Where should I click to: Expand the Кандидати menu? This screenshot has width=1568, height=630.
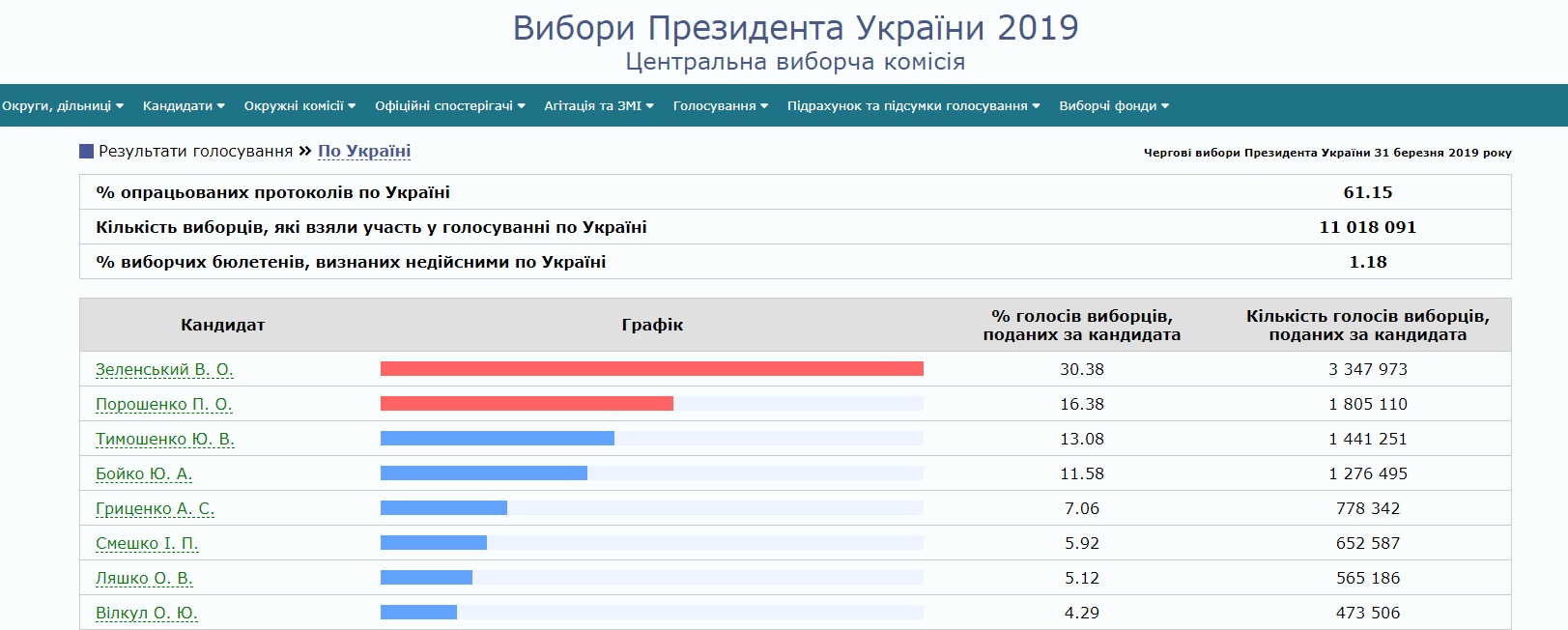184,106
